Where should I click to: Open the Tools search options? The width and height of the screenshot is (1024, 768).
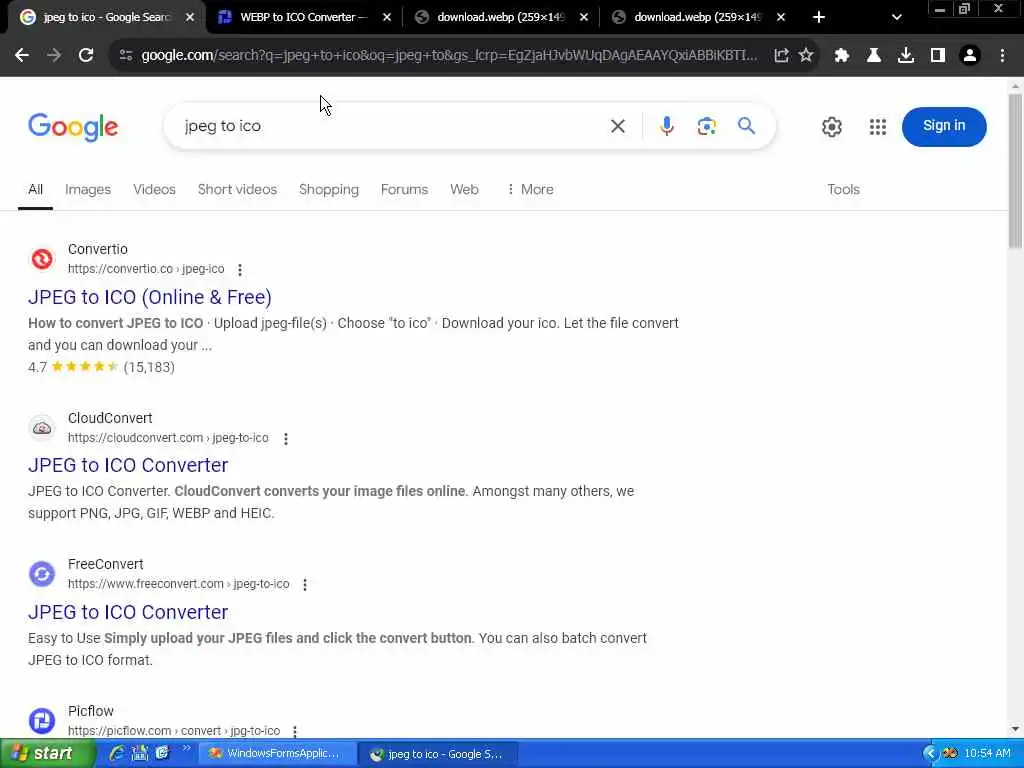click(x=843, y=189)
